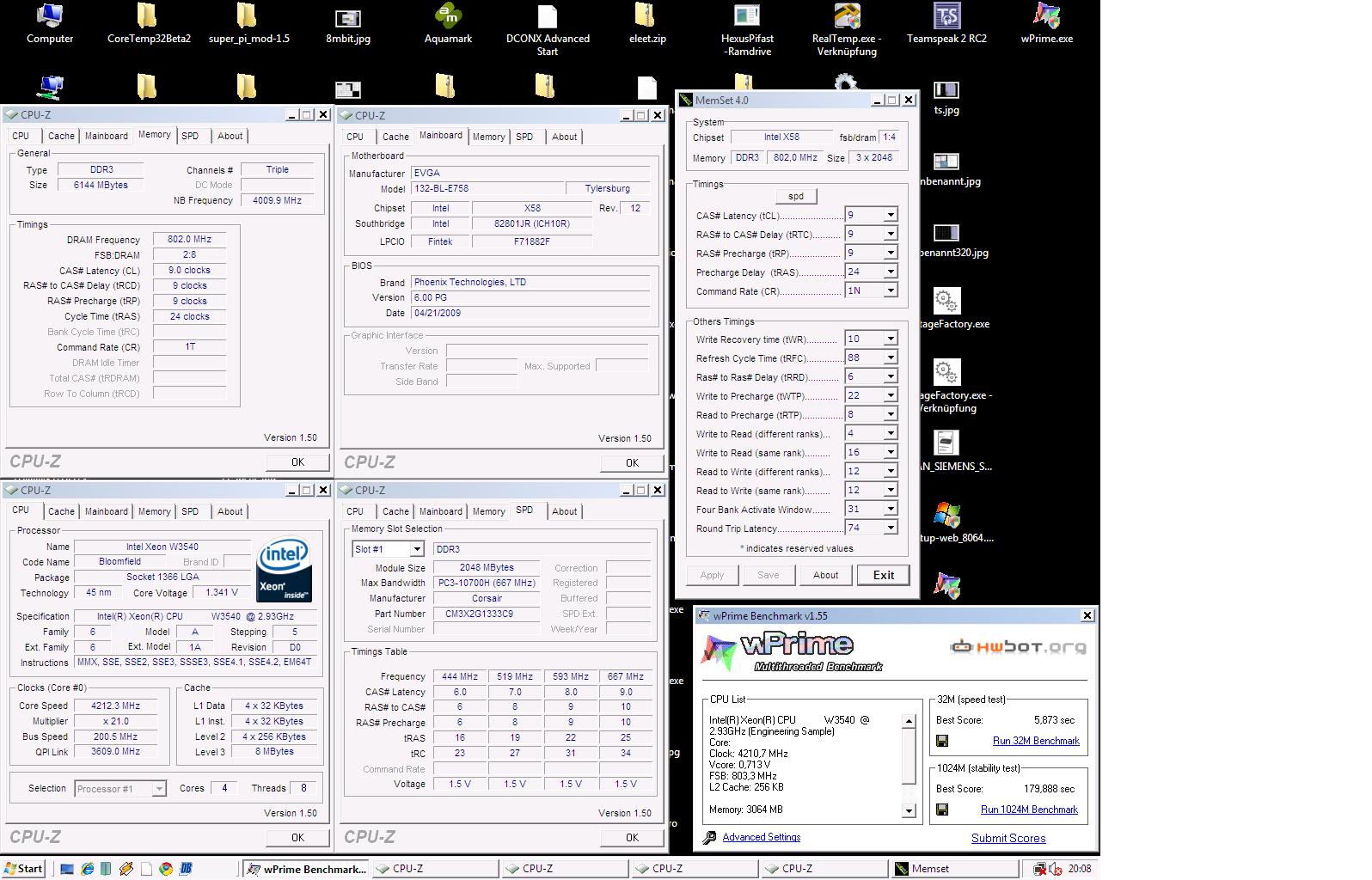1372x880 pixels.
Task: Open the Command Rate (CR) dropdown in MemSet
Action: click(x=891, y=290)
